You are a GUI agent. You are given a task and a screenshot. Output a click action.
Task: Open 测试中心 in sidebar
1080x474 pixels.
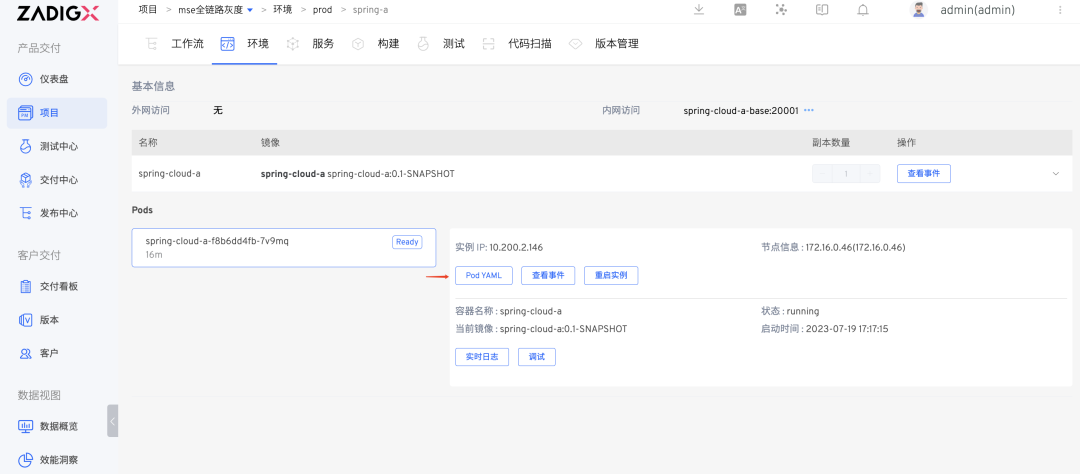coord(56,146)
